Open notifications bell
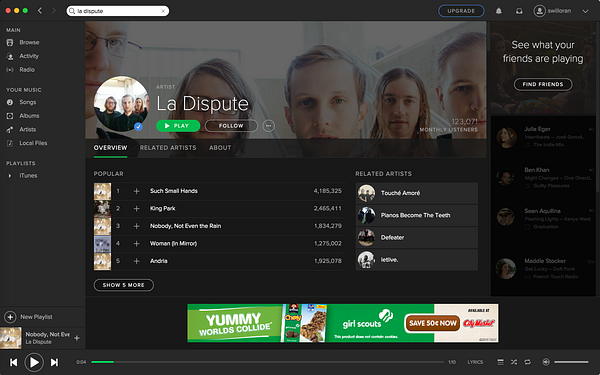This screenshot has width=600, height=375. coord(499,11)
